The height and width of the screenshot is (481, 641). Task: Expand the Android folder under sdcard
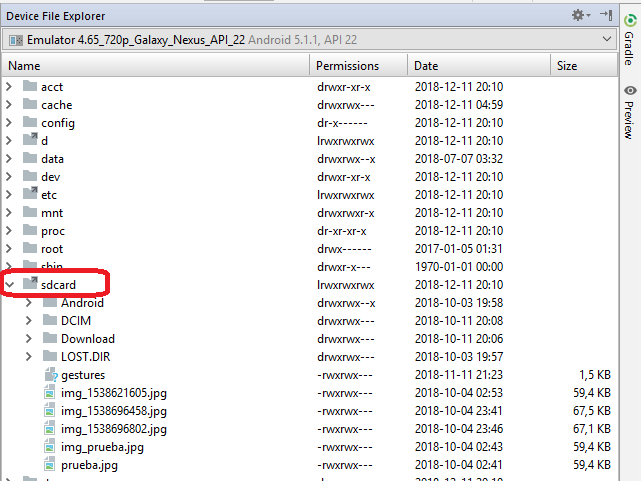click(x=30, y=303)
